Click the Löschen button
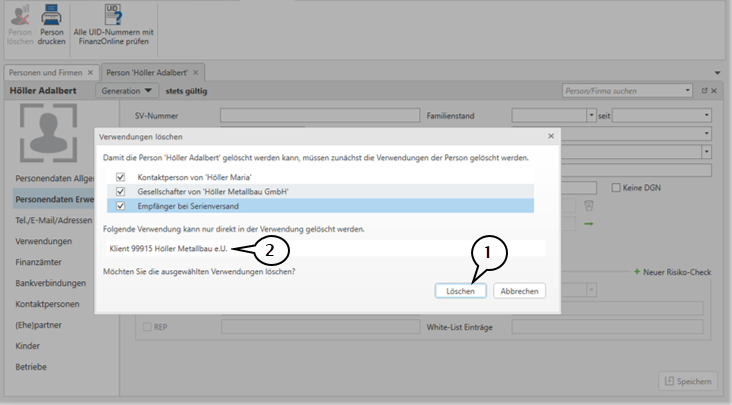 pos(461,291)
